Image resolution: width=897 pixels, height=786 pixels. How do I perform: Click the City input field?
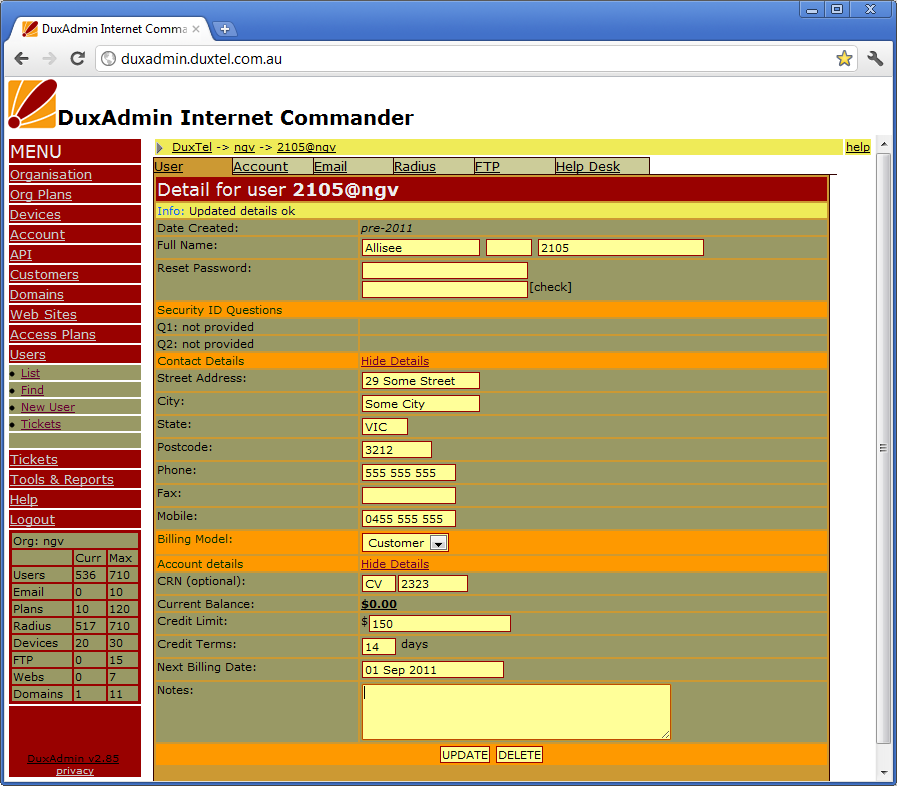421,403
